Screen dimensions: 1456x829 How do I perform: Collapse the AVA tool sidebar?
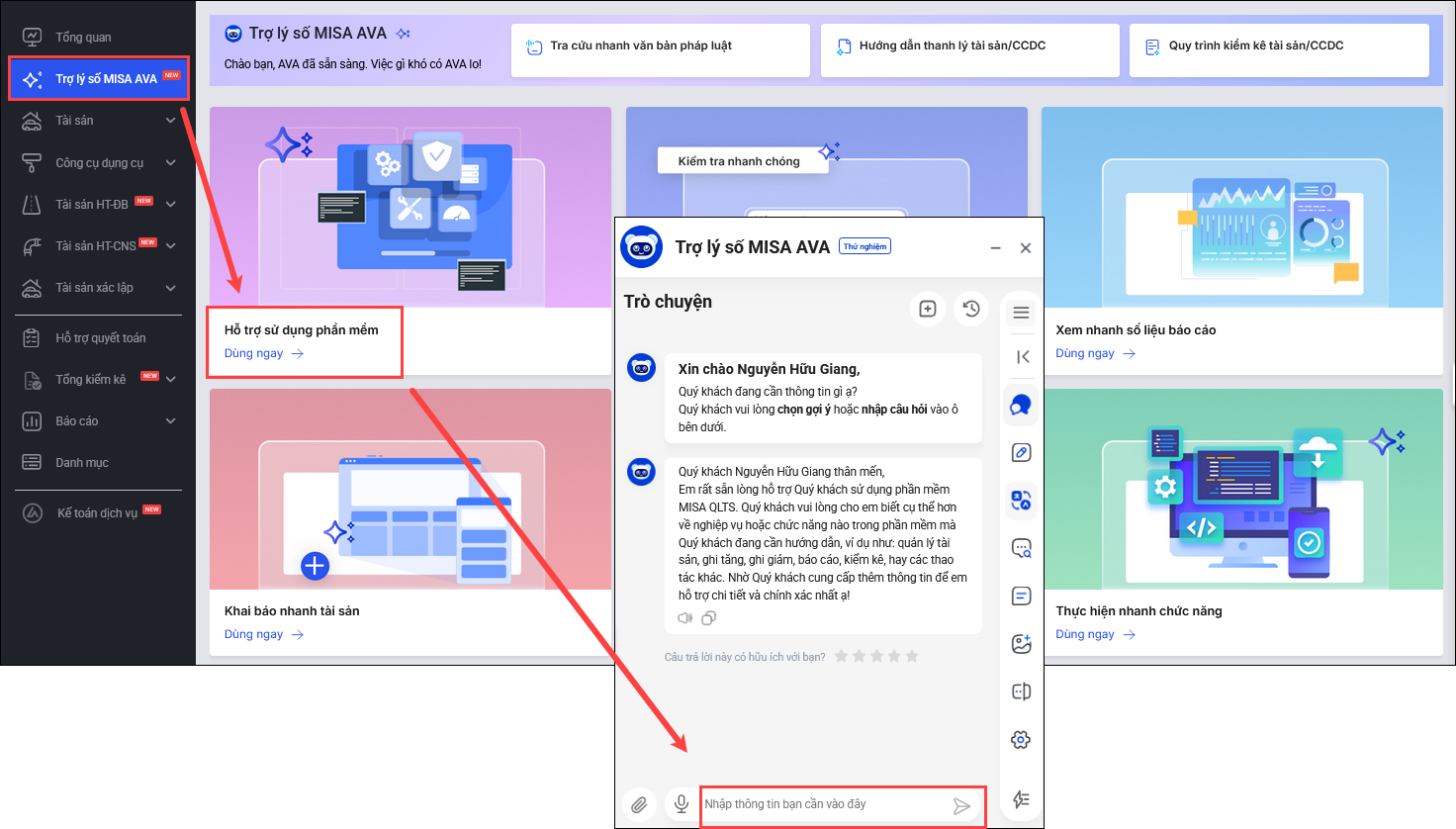tap(1023, 357)
